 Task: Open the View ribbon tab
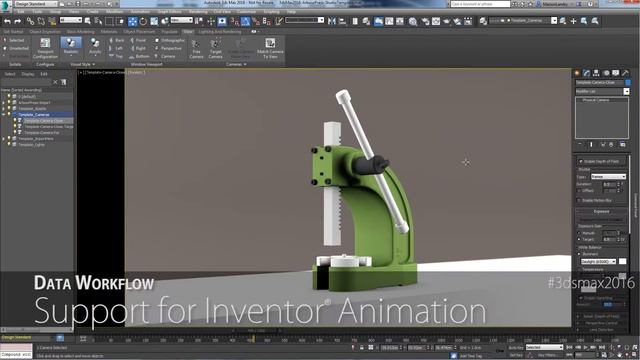coord(188,31)
